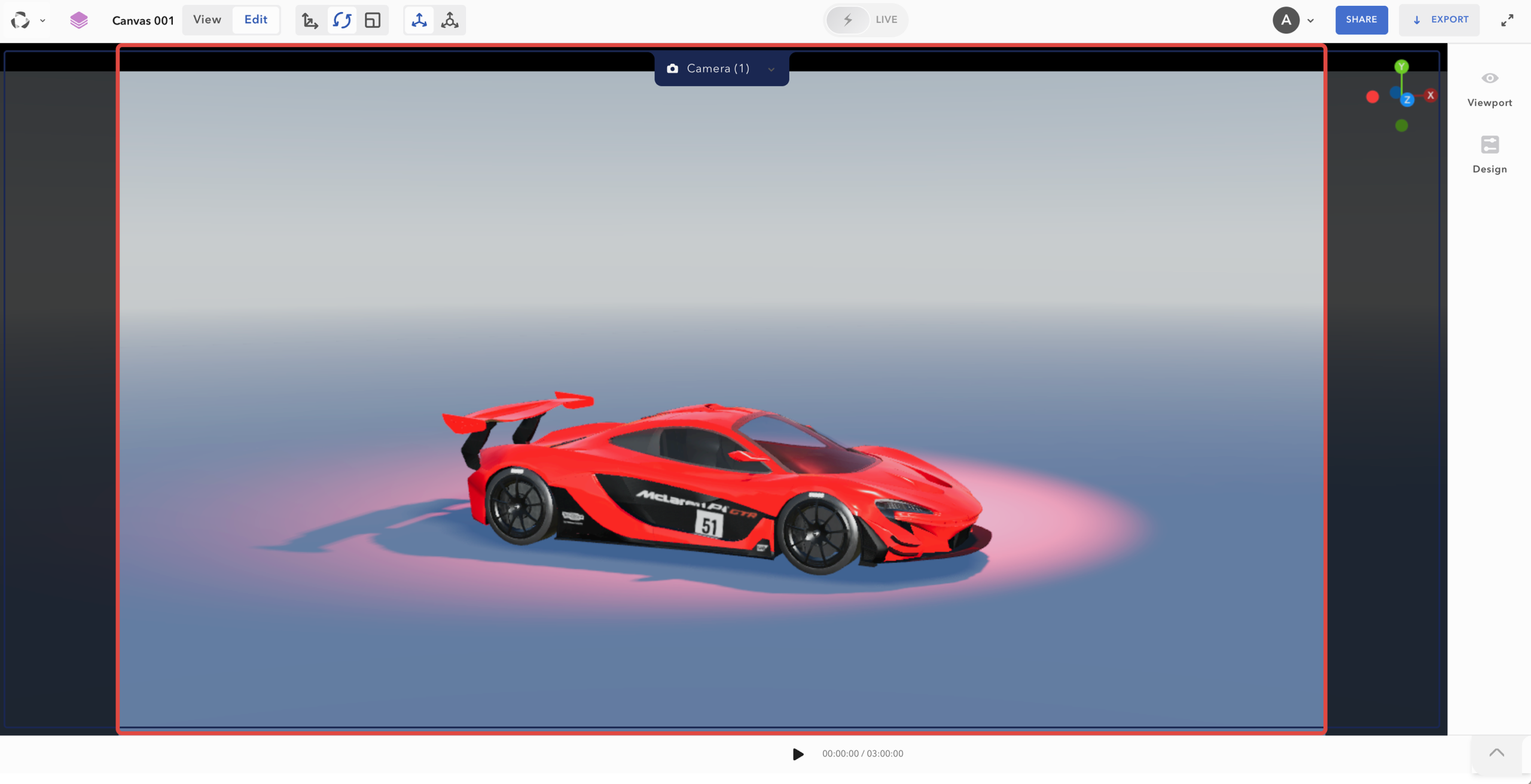Open the Layers panel icon
The height and width of the screenshot is (784, 1531).
pos(78,20)
